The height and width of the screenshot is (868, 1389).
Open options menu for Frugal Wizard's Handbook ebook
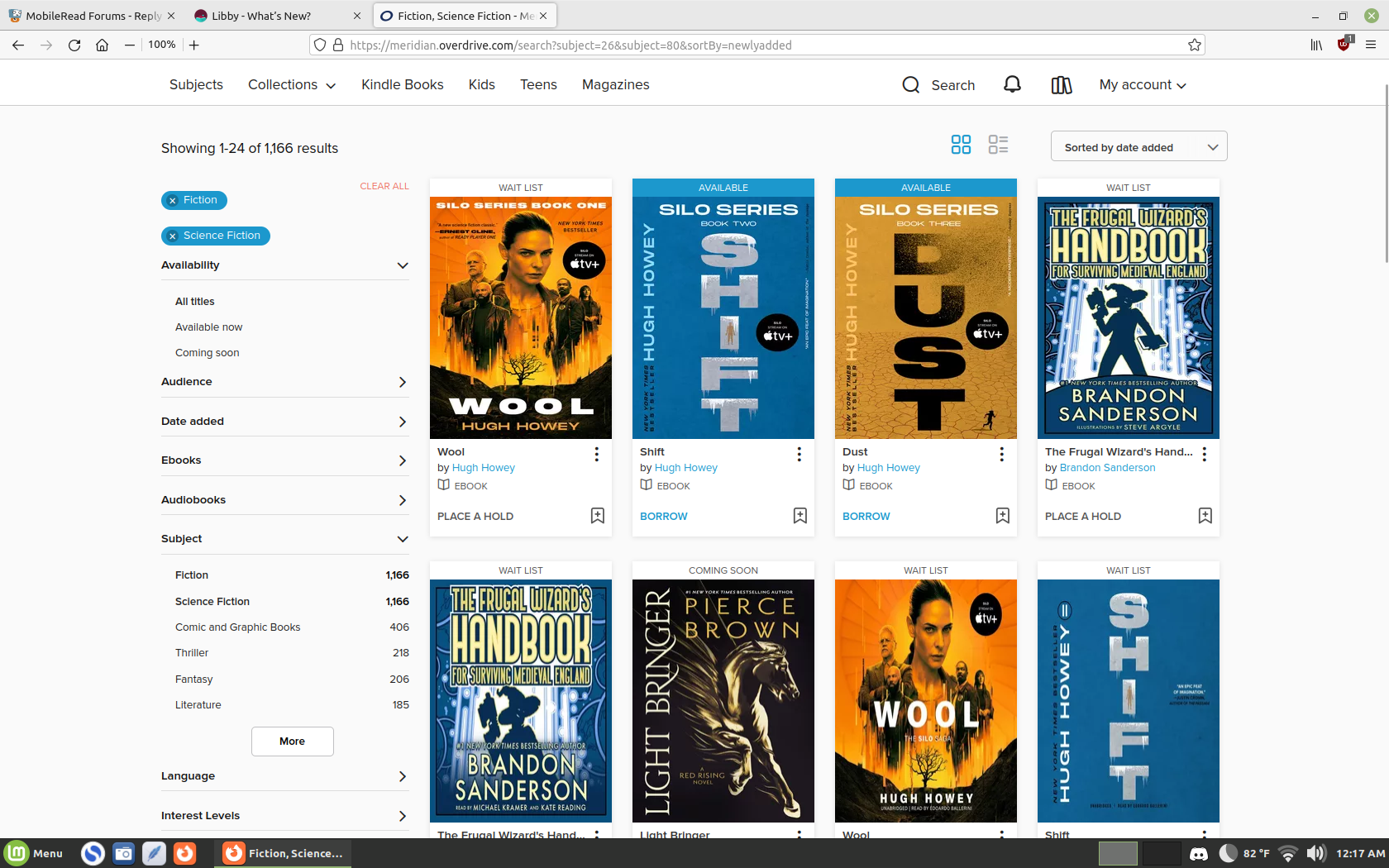[x=1204, y=454]
